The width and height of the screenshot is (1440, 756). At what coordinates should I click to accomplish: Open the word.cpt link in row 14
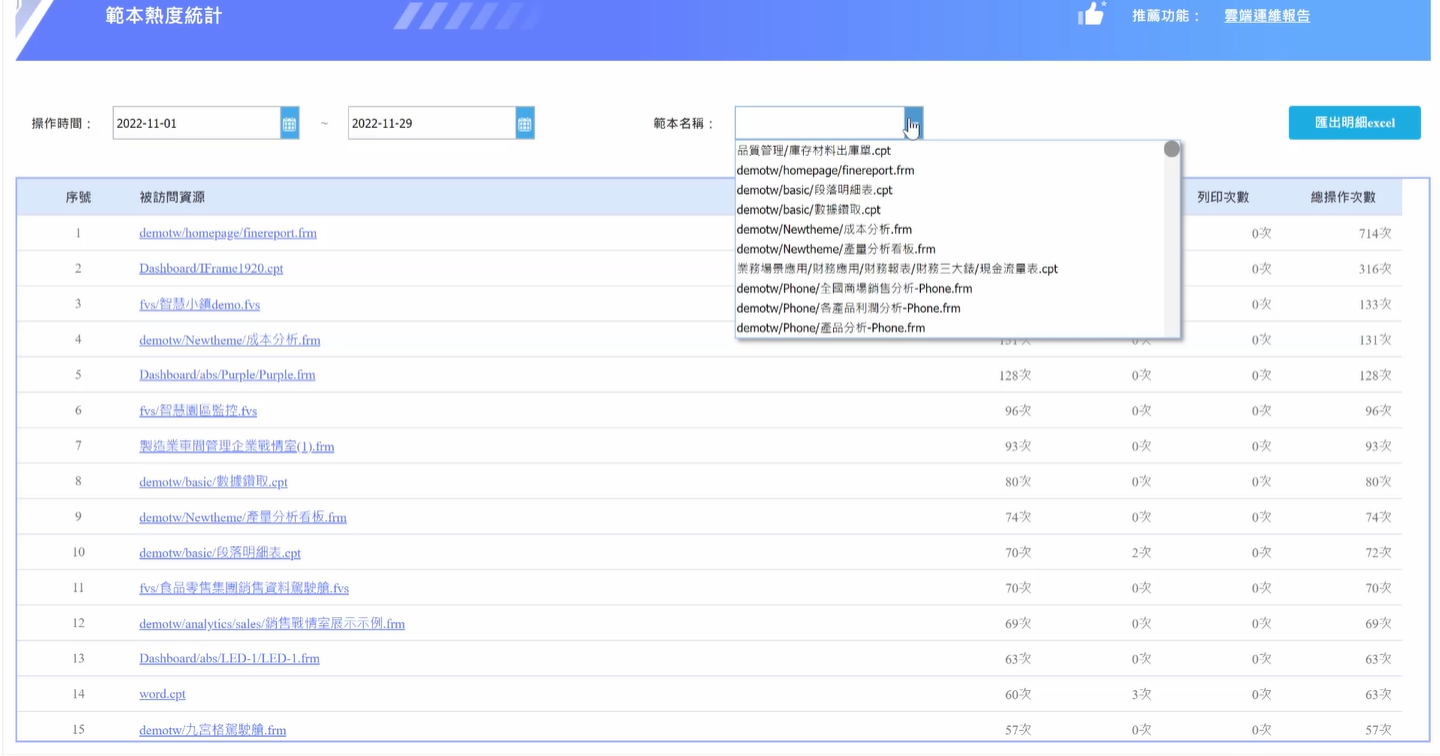tap(162, 694)
